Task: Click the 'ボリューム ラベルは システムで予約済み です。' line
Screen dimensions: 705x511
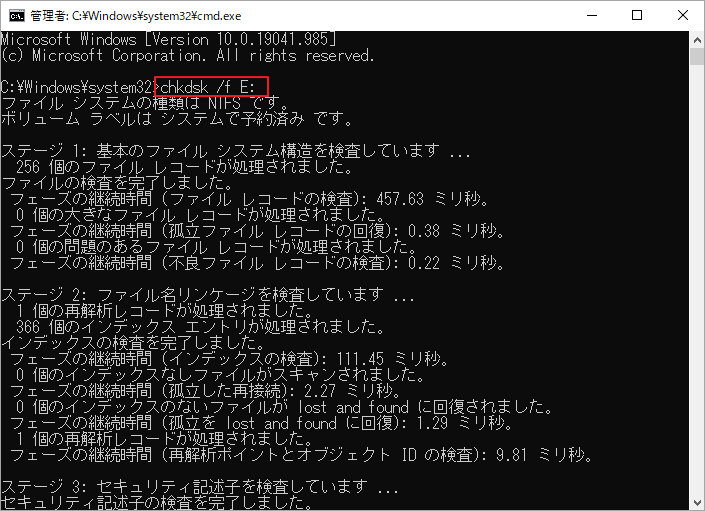Action: (x=177, y=119)
